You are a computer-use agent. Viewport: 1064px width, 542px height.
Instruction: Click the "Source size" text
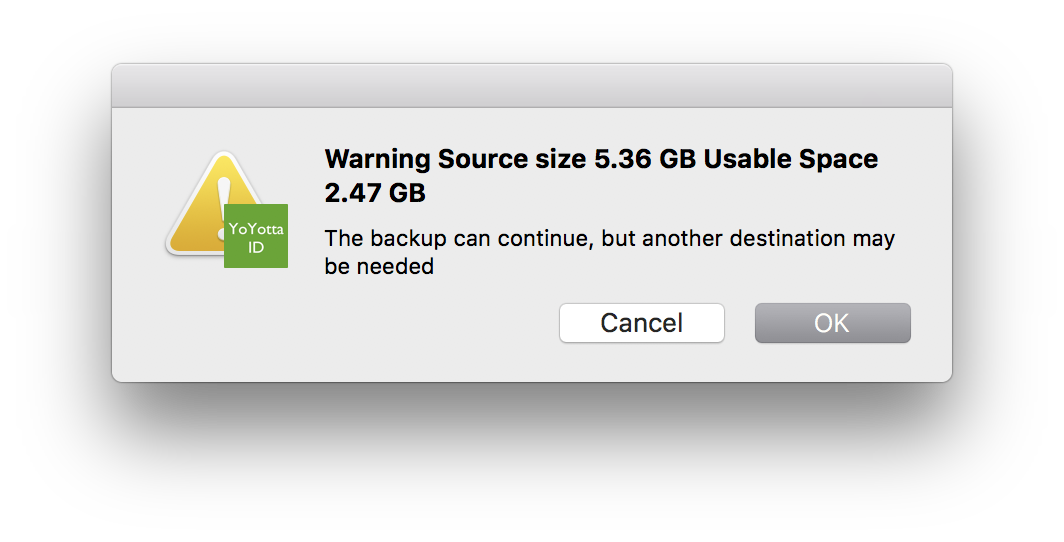click(x=512, y=159)
